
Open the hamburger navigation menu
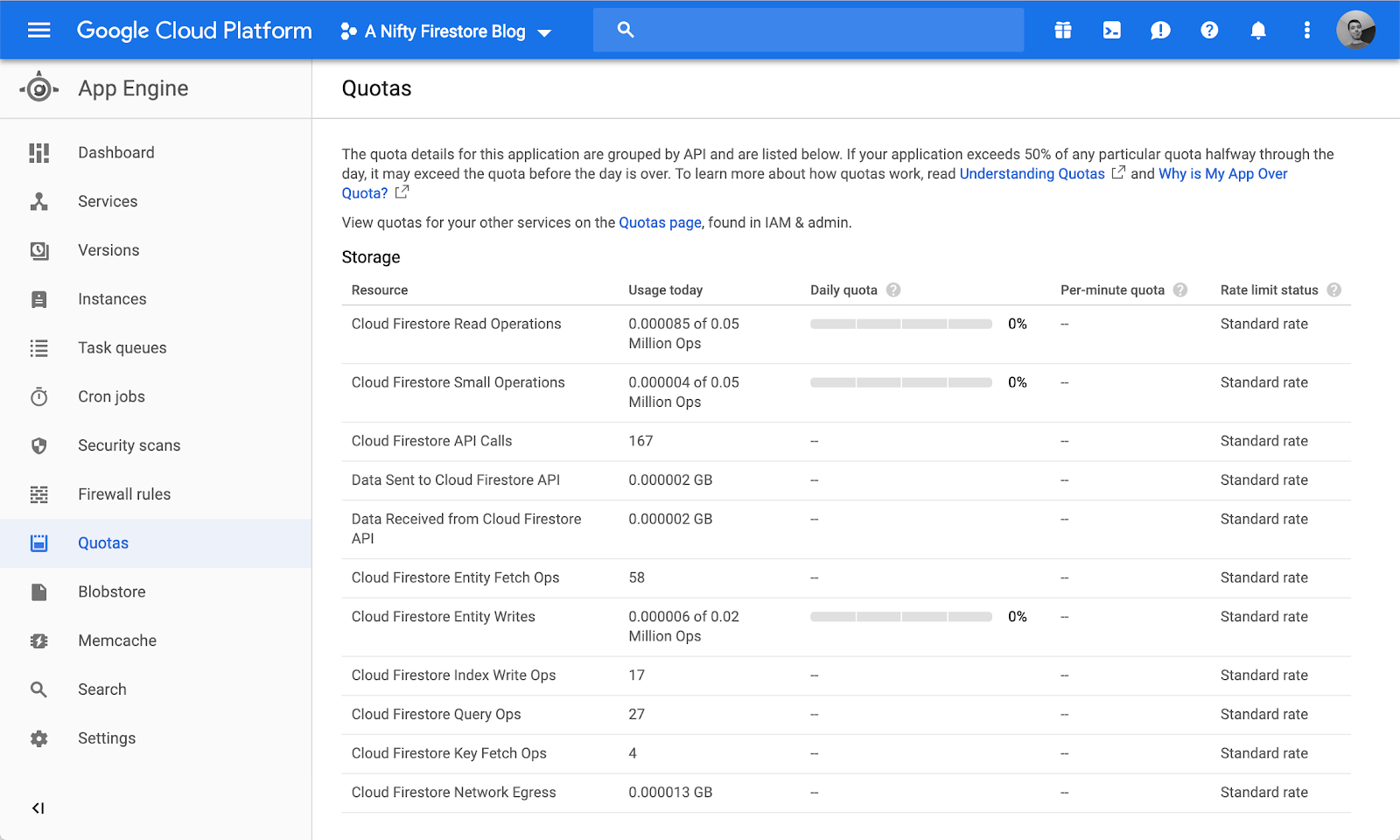click(38, 31)
